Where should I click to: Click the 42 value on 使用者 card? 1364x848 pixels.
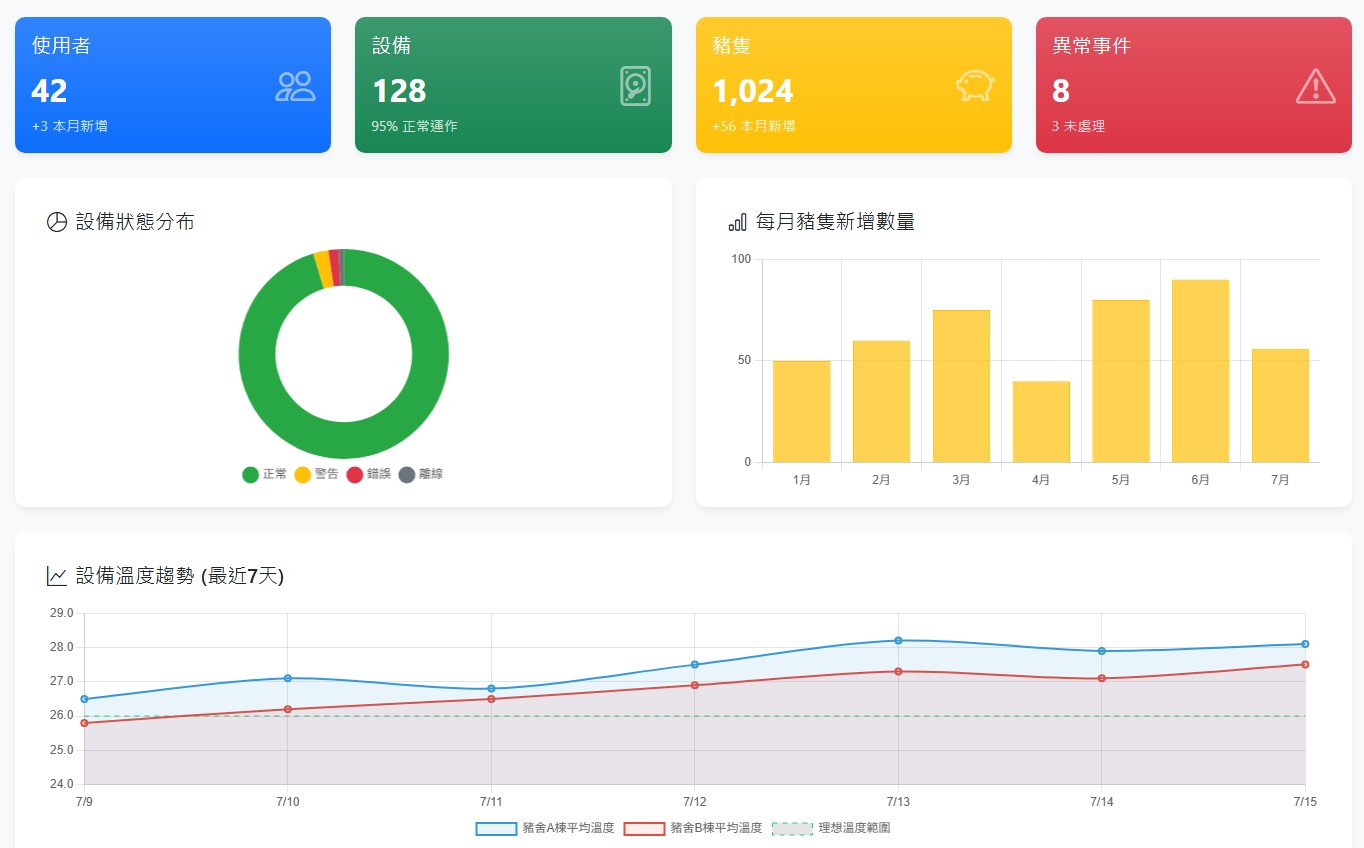pyautogui.click(x=49, y=91)
